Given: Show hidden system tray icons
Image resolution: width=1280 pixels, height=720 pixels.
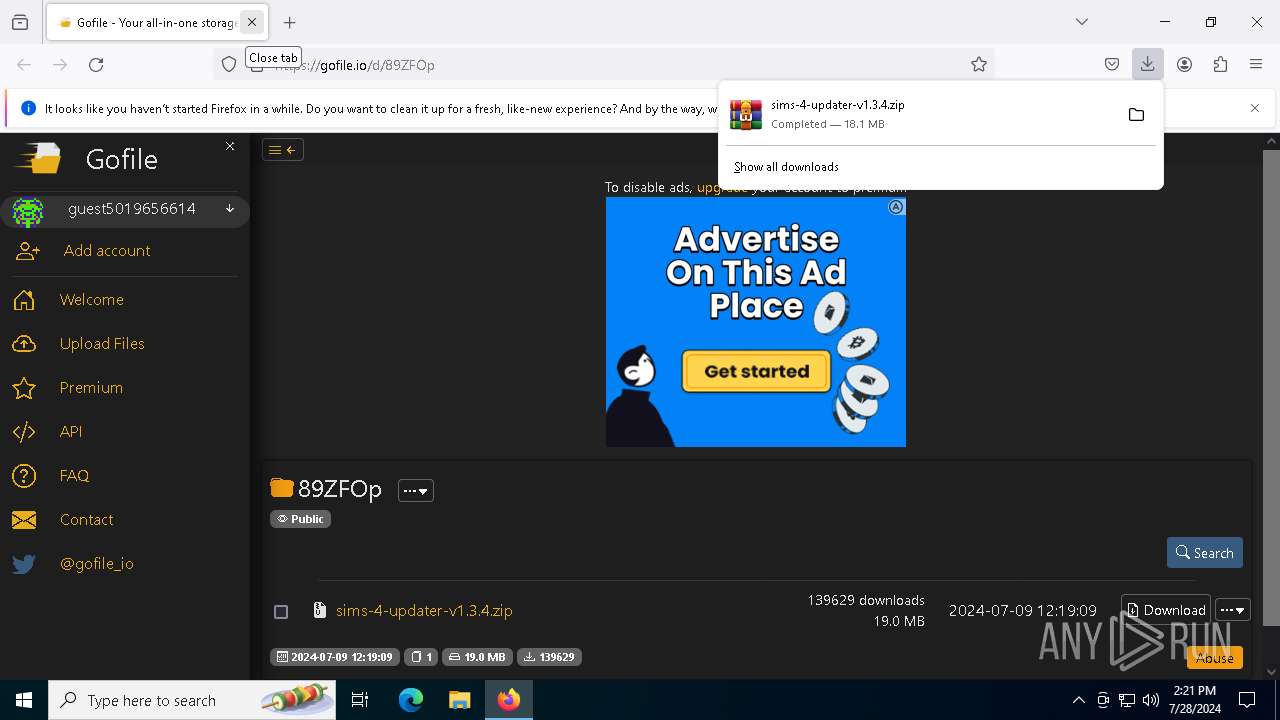Looking at the screenshot, I should 1078,700.
